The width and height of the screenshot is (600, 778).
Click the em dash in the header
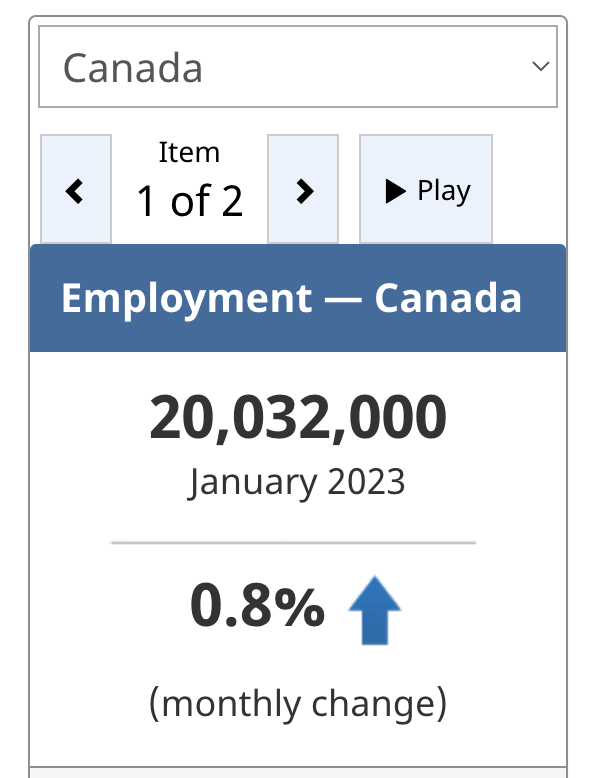coord(343,299)
